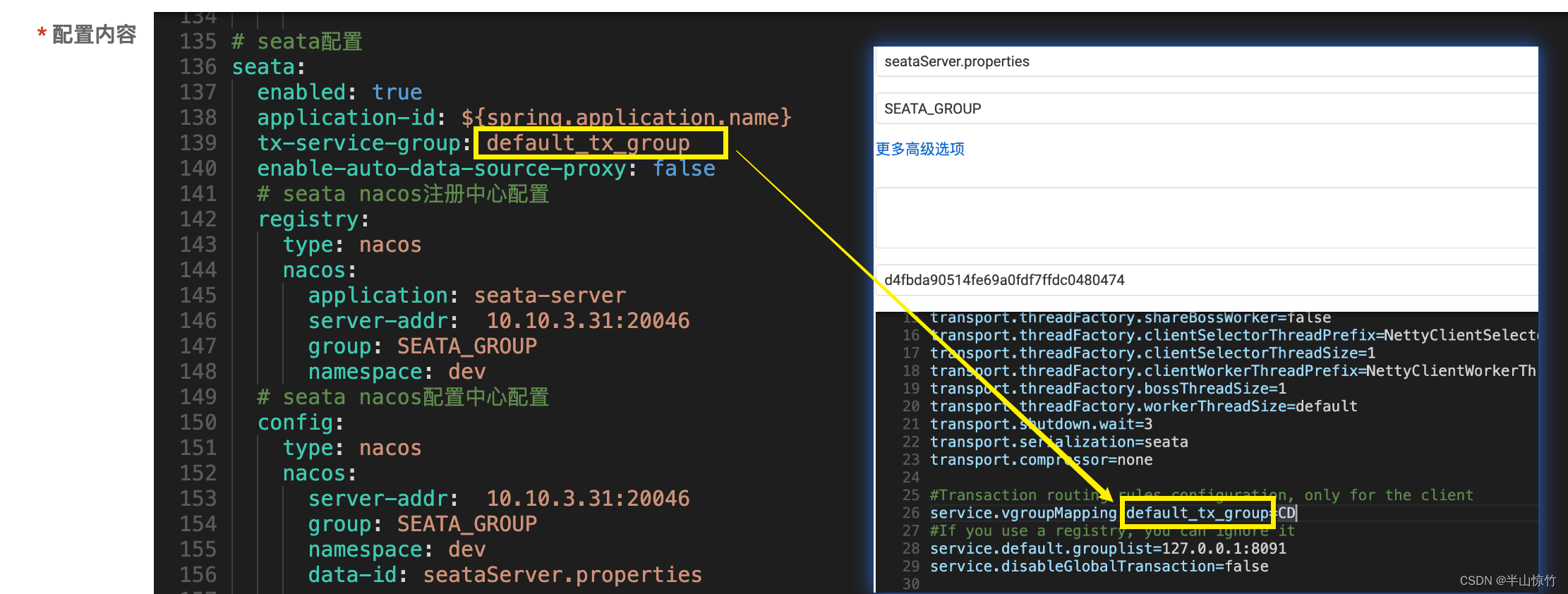Click the 配置内容 field label
The width and height of the screenshot is (1568, 594).
[x=94, y=34]
